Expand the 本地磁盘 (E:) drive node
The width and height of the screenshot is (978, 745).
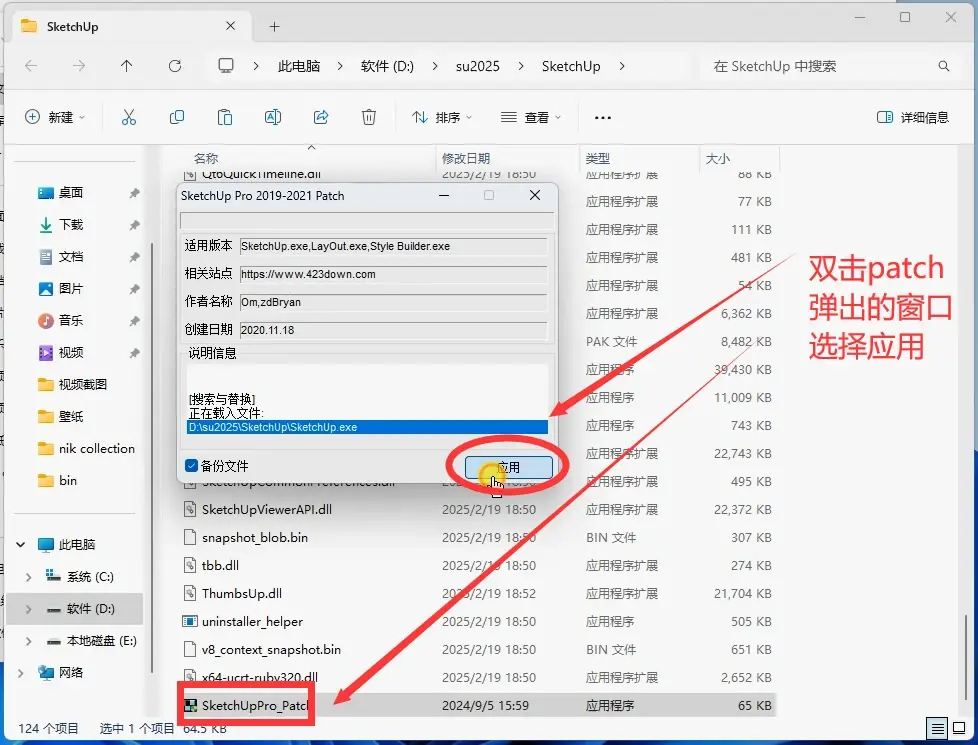[x=28, y=641]
